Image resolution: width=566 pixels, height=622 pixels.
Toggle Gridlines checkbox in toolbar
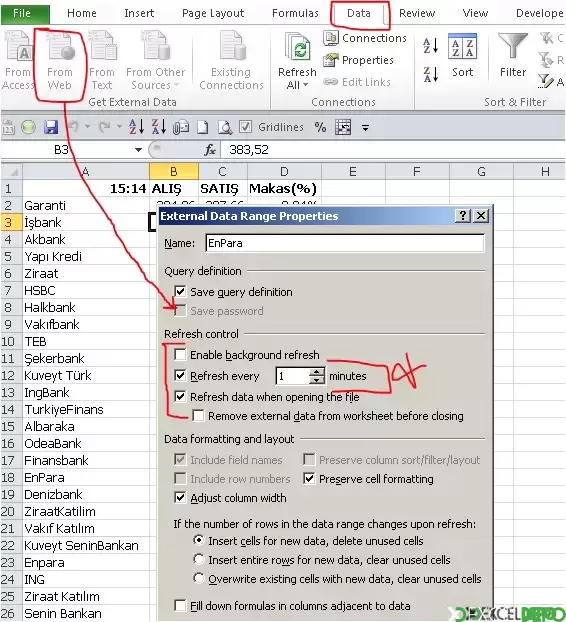[245, 127]
